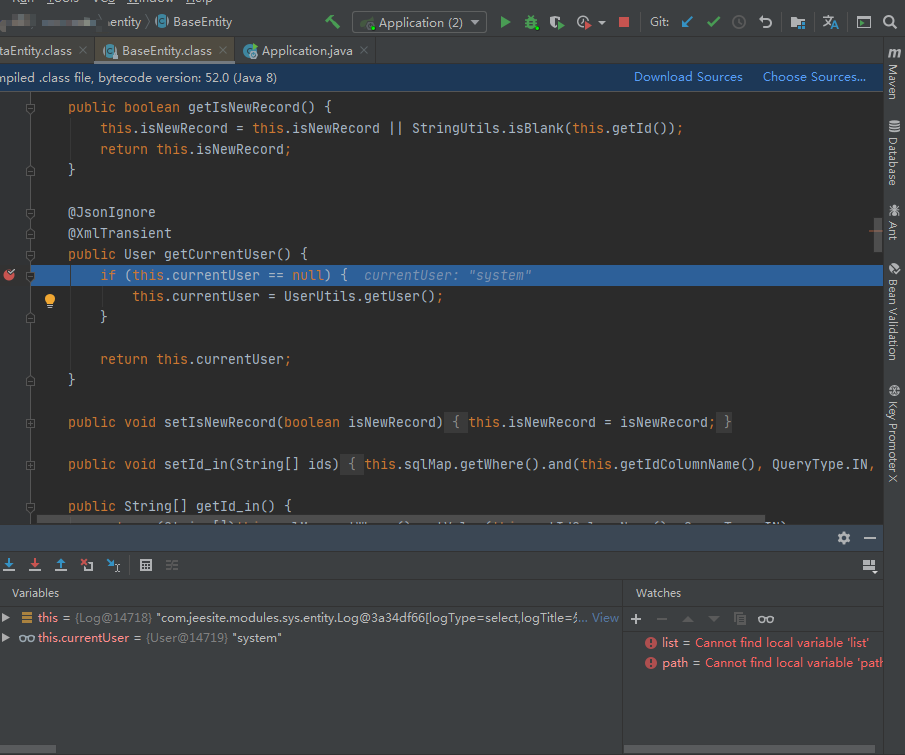Click the Evaluate Expression calculator icon
This screenshot has height=755, width=905.
pos(146,565)
